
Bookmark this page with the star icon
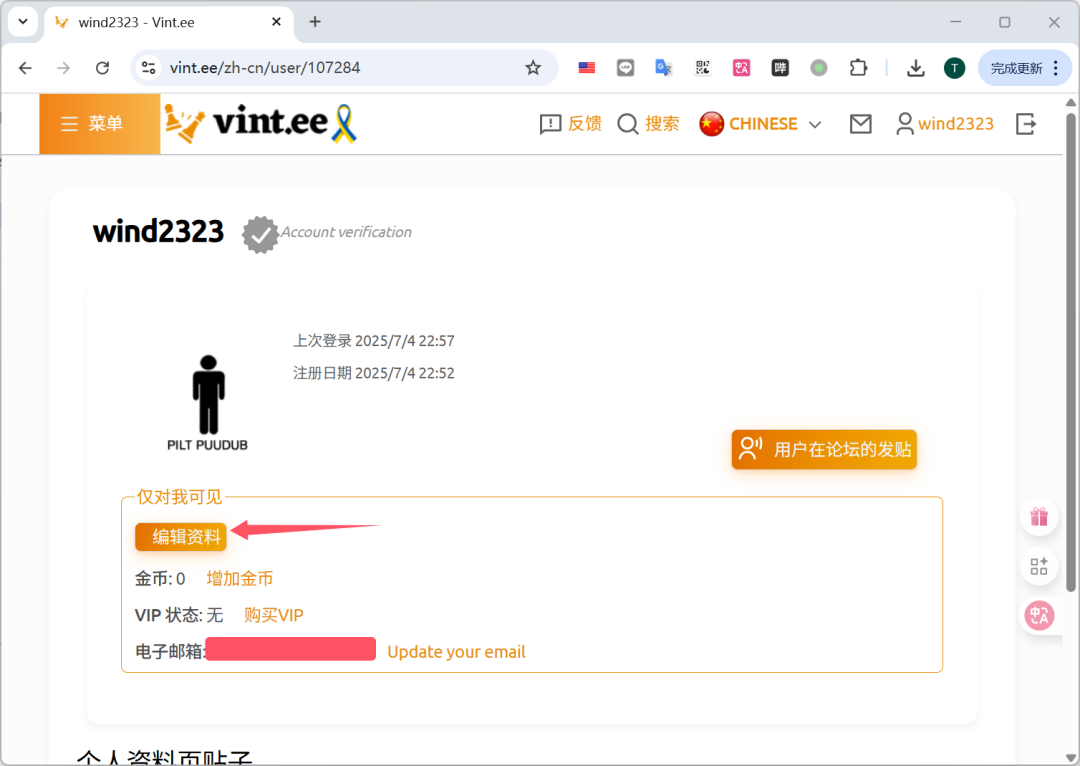(x=533, y=68)
